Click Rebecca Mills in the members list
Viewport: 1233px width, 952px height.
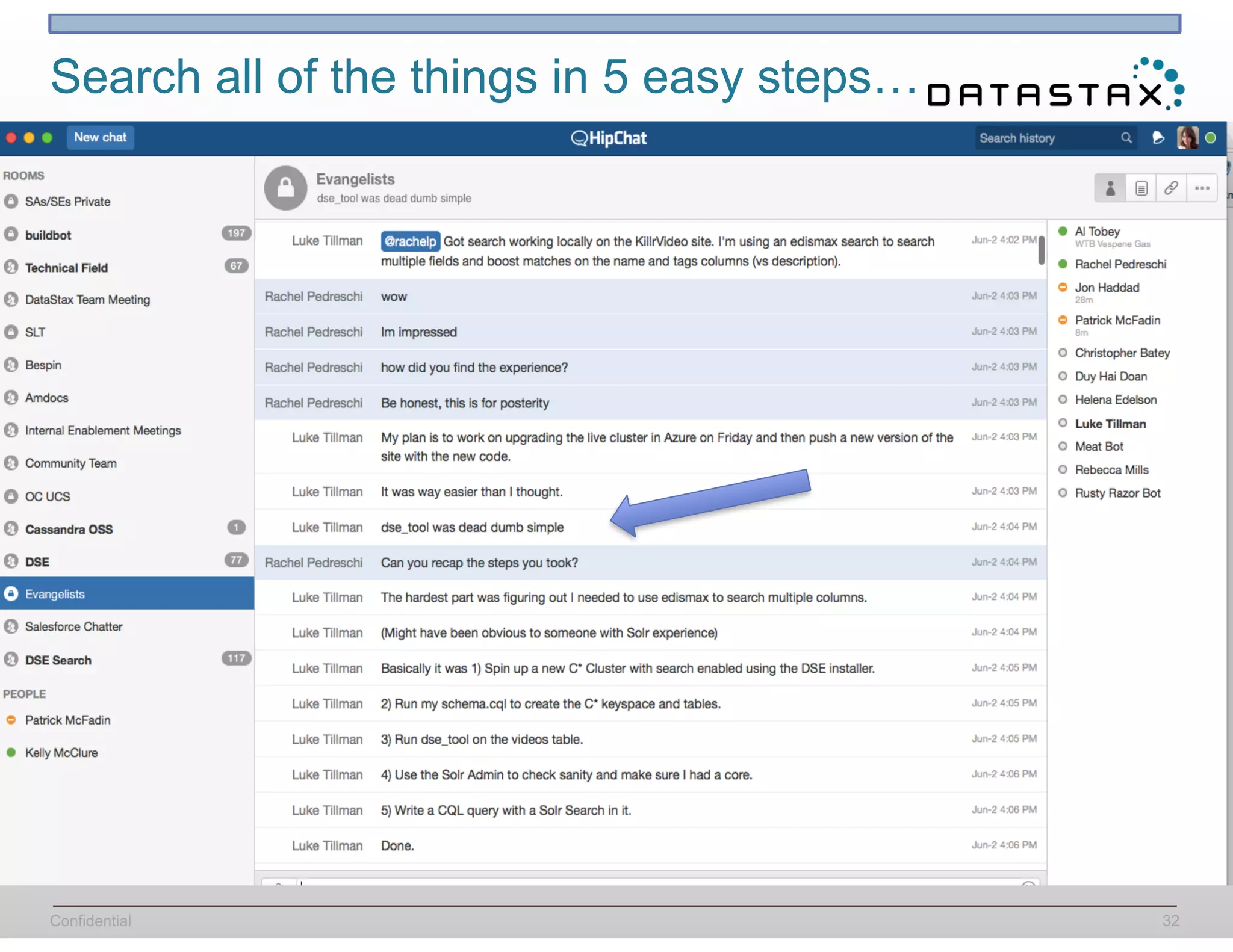(x=1111, y=470)
